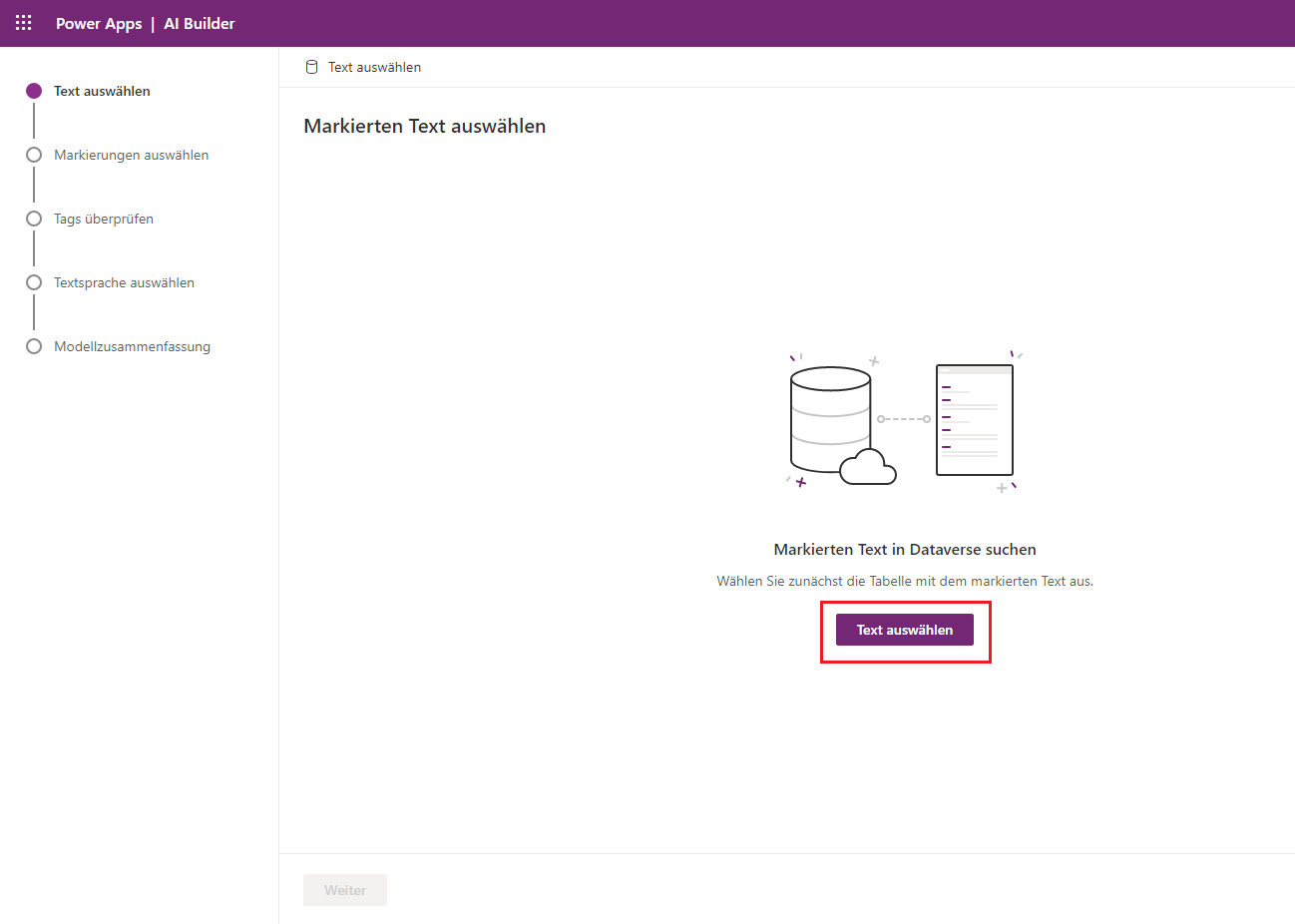Select the Modellzusammenfassung step circle
Screen dimensions: 1295x924
click(34, 346)
